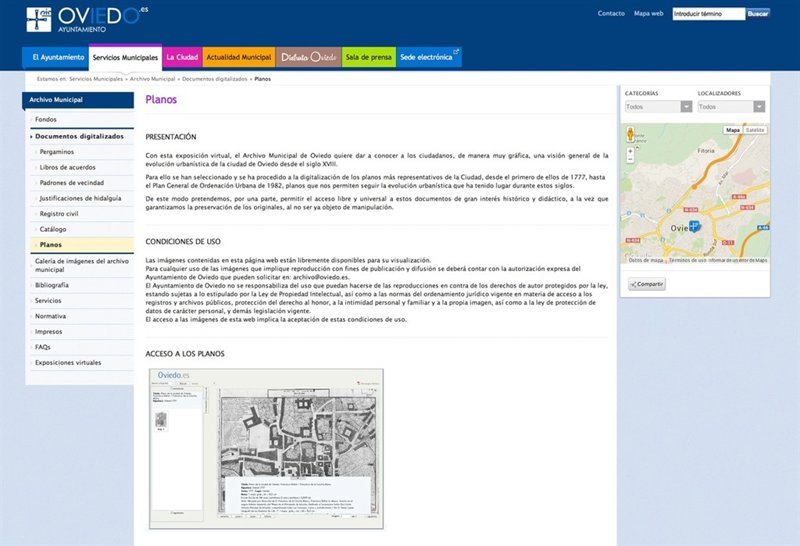Click the share icon in Compartir

[x=634, y=284]
